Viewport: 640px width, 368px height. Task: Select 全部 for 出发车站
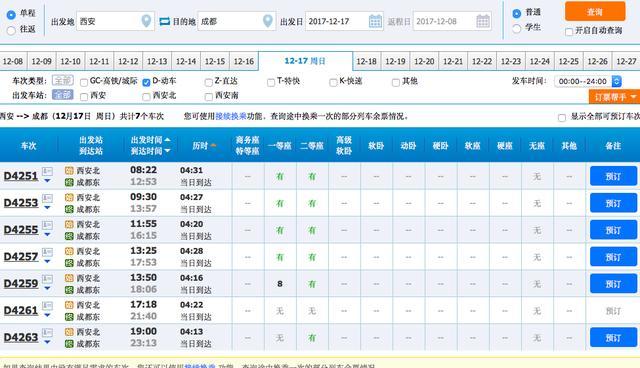point(63,95)
